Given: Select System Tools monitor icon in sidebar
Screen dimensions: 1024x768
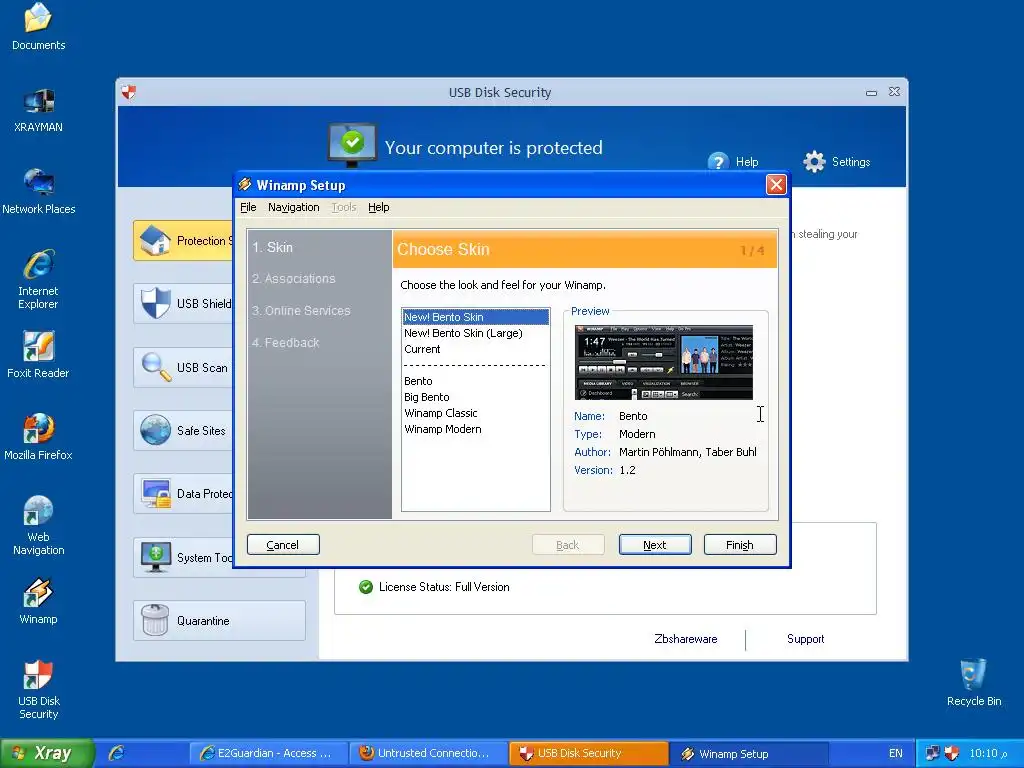Looking at the screenshot, I should 155,557.
